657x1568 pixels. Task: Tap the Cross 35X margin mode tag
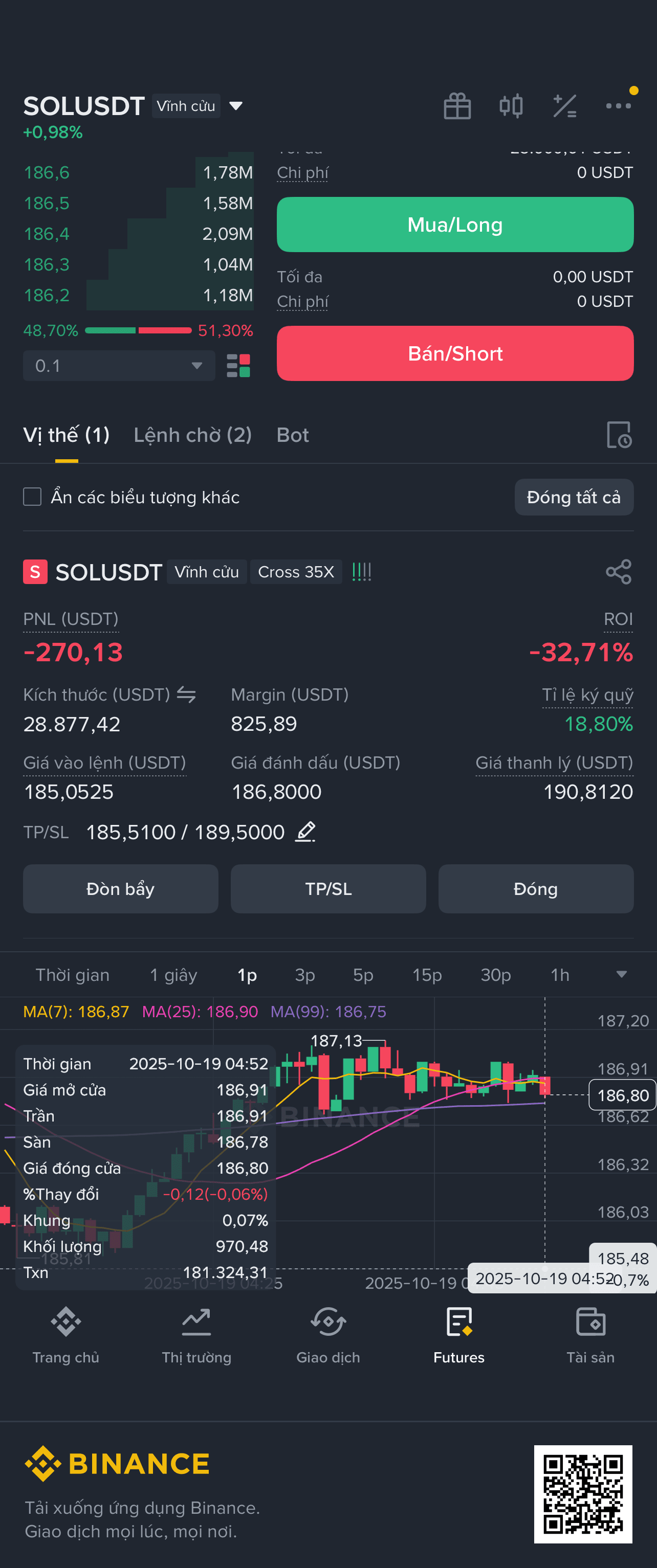(x=296, y=572)
